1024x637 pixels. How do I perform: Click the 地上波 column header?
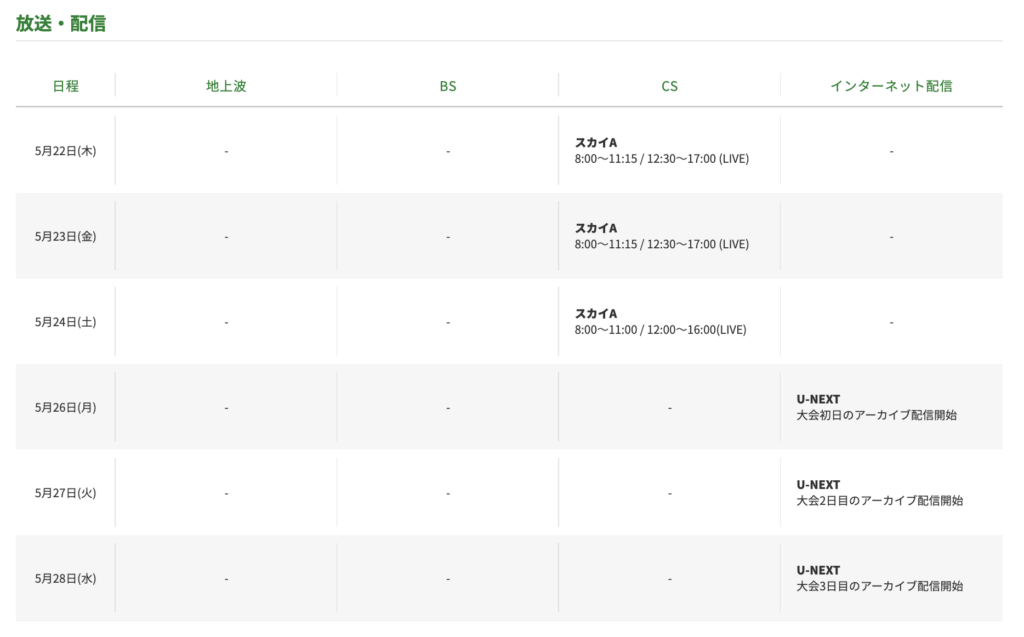click(x=226, y=86)
